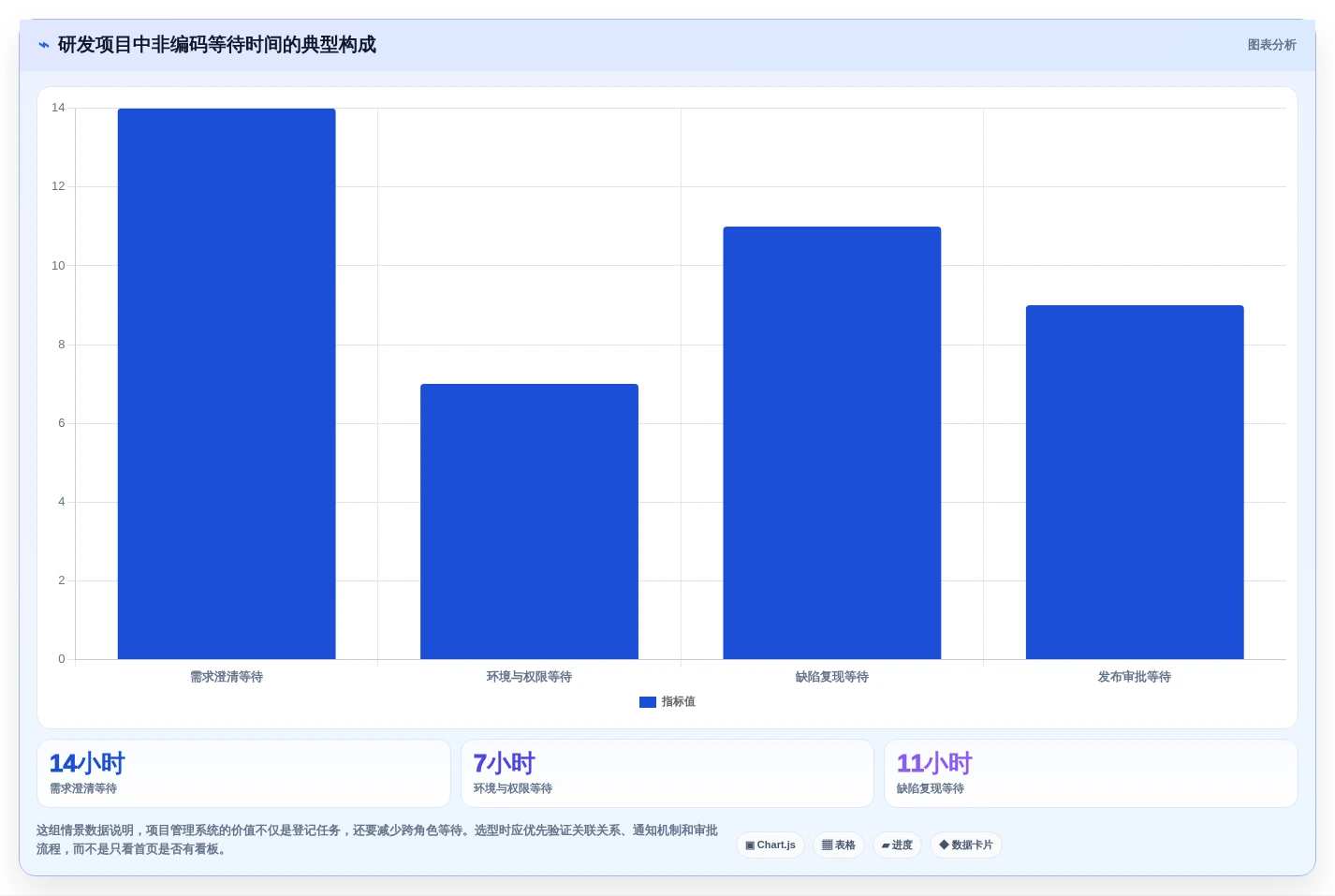
Task: Click the 发布审批等待 bar in the chart
Action: pyautogui.click(x=1135, y=482)
